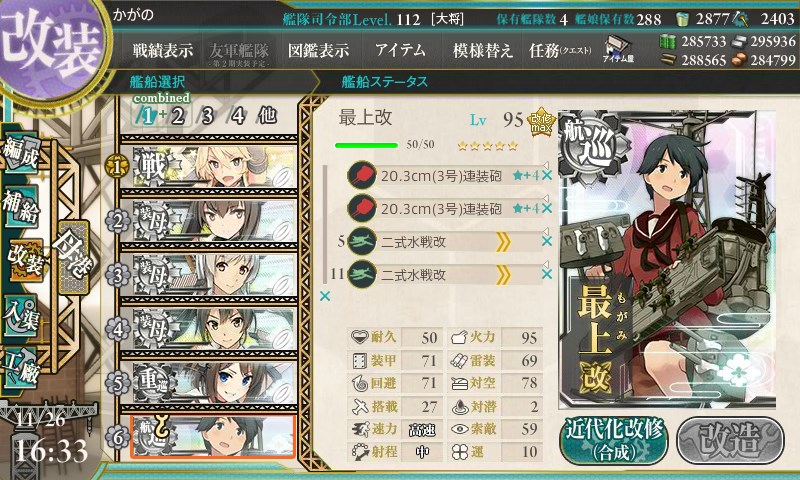The width and height of the screenshot is (800, 480).
Task: Click the green HP bar showing 50/50
Action: (x=366, y=145)
